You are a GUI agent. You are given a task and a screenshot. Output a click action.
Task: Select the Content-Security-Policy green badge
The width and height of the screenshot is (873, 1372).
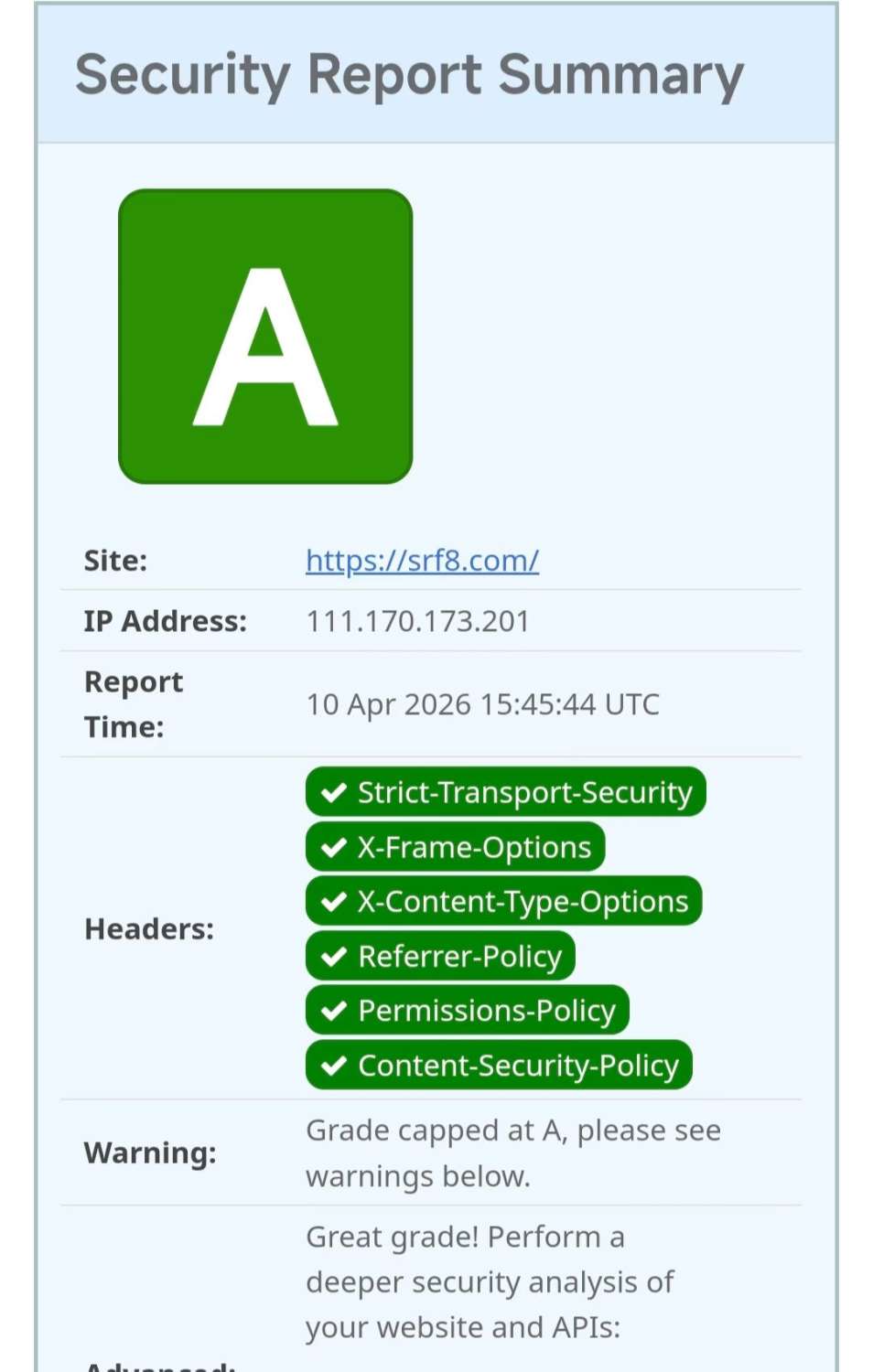coord(498,1065)
